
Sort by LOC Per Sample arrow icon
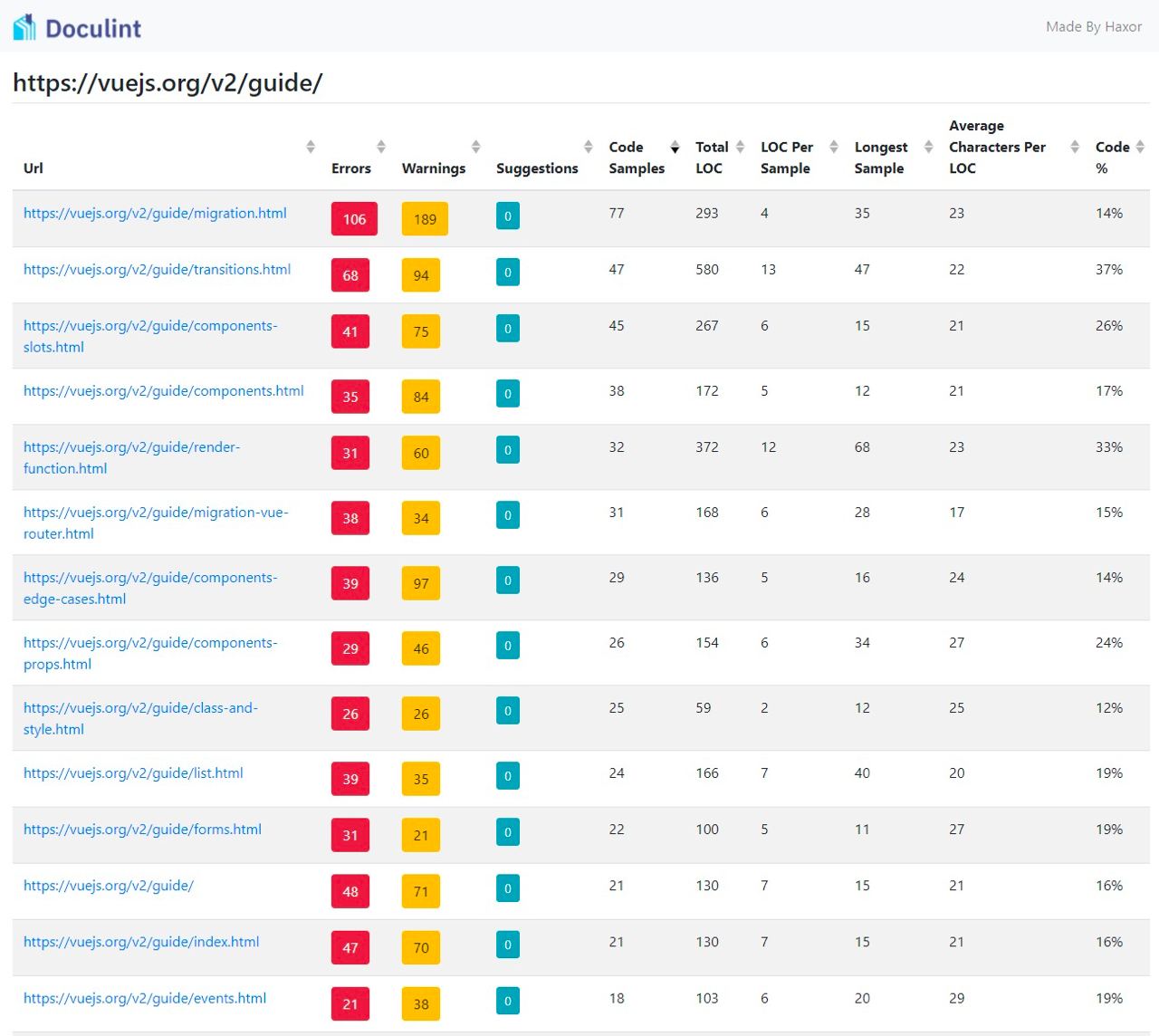[834, 147]
